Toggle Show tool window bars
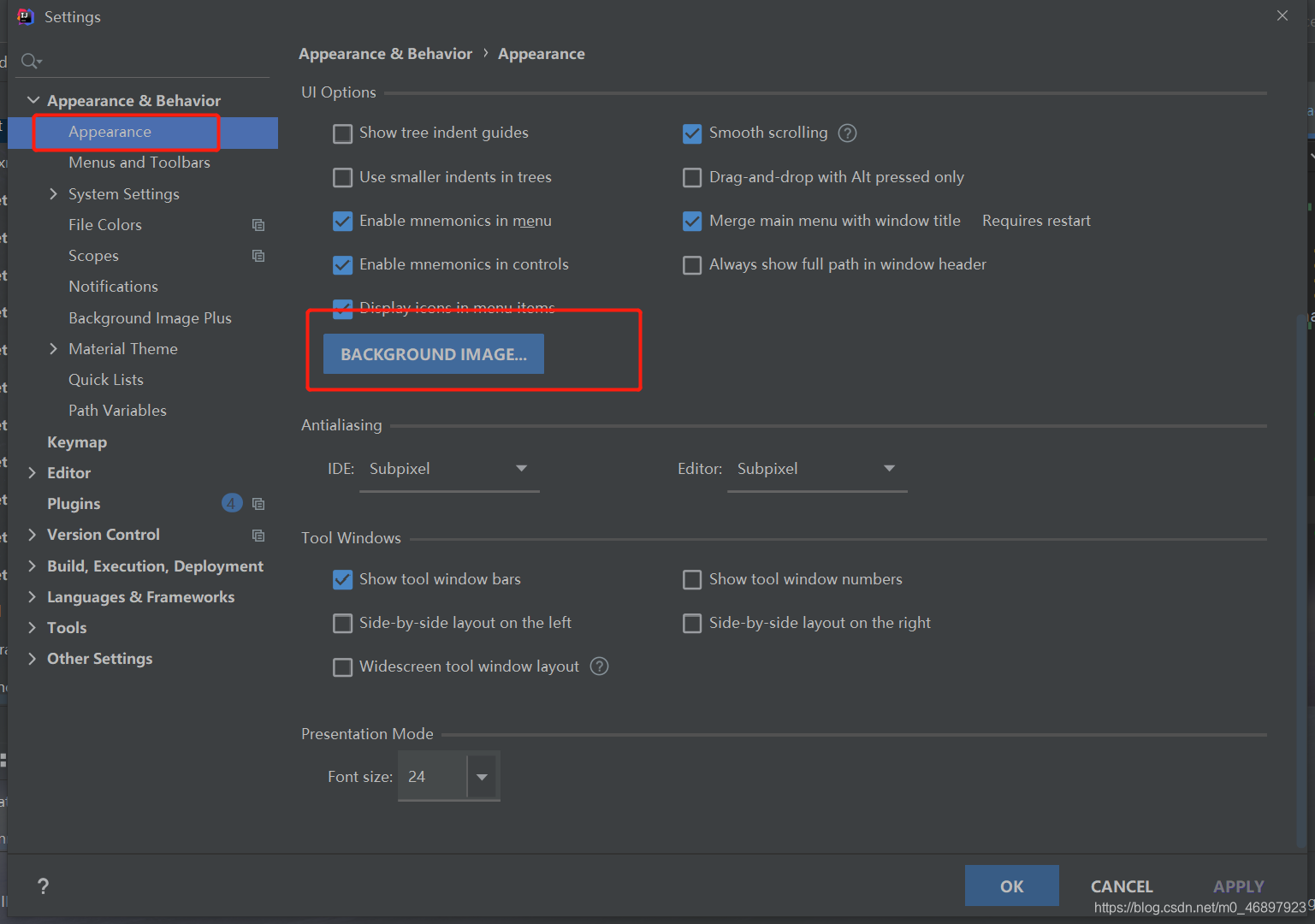1315x924 pixels. 342,579
